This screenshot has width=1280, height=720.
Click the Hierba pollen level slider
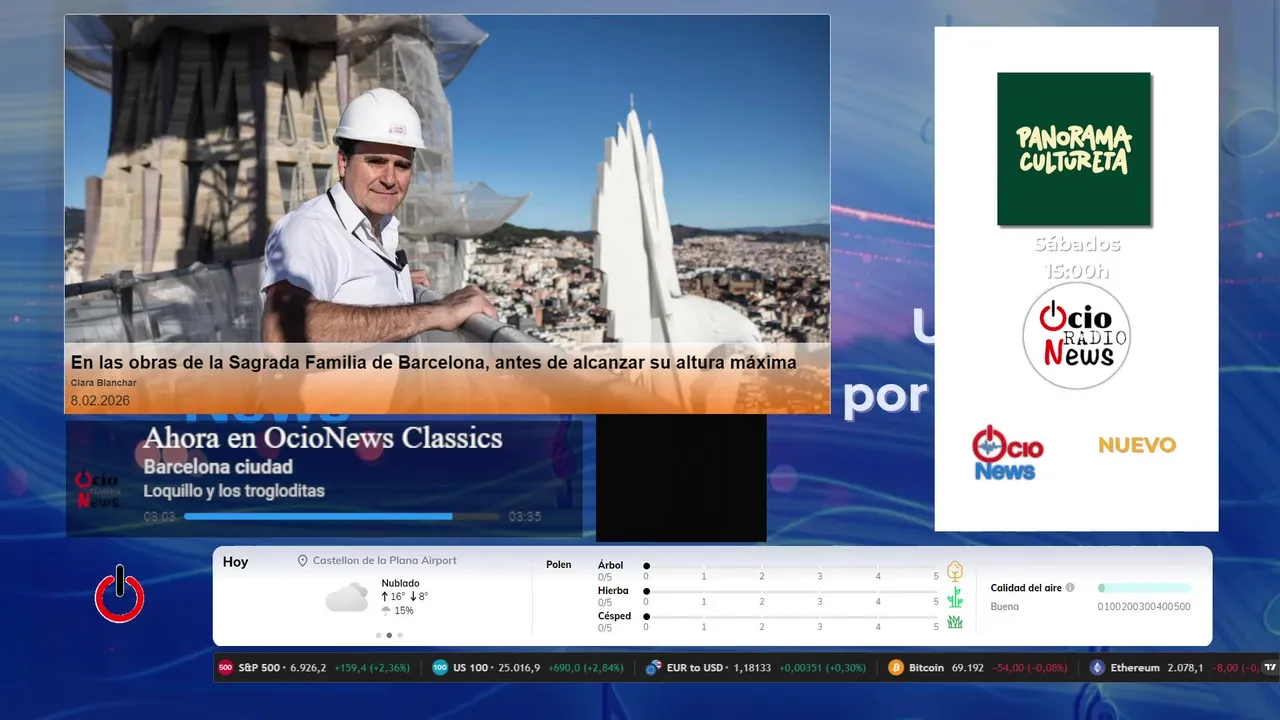(x=791, y=592)
